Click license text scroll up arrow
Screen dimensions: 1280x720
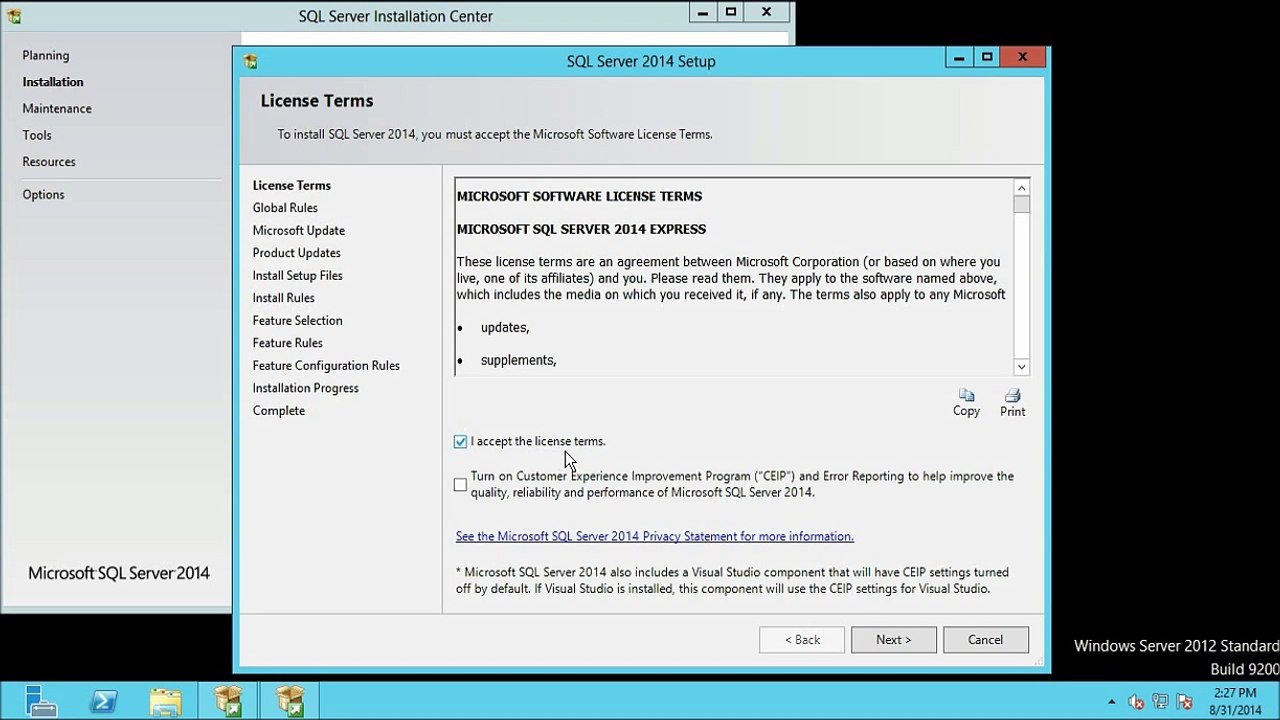pyautogui.click(x=1021, y=188)
